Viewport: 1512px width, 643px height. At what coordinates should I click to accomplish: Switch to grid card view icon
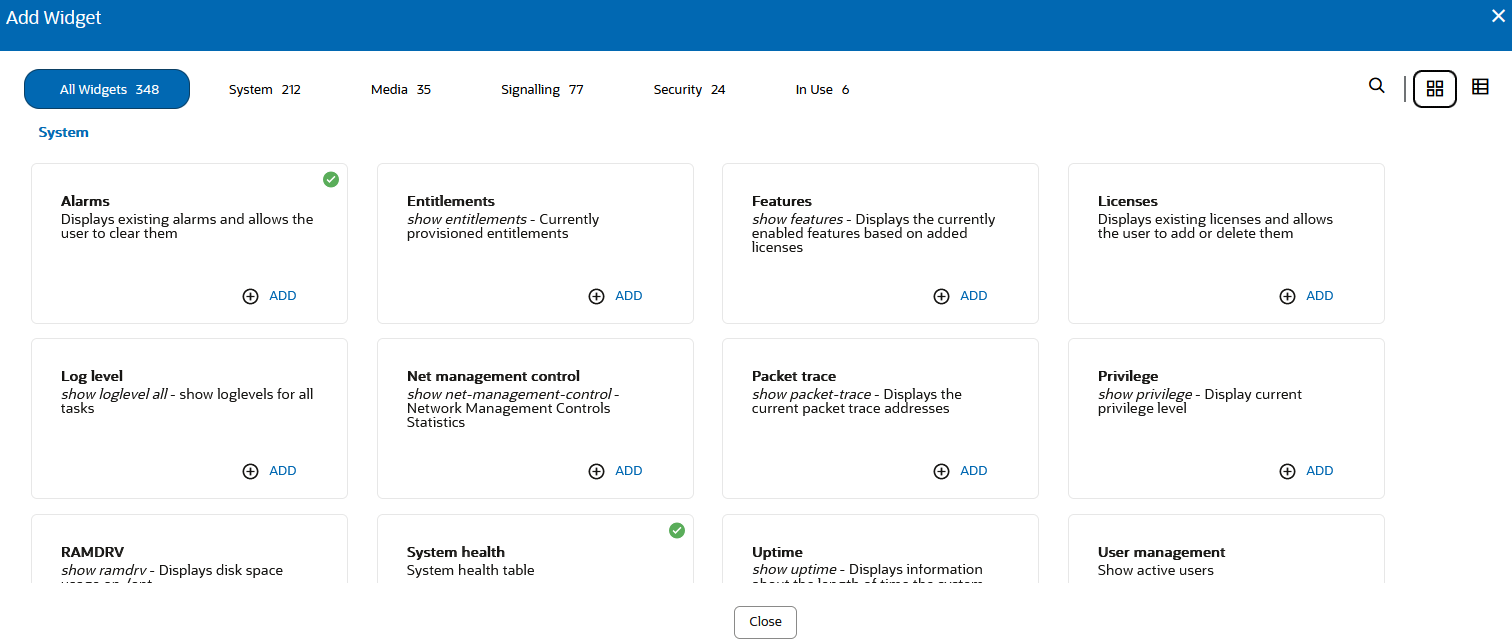tap(1435, 89)
